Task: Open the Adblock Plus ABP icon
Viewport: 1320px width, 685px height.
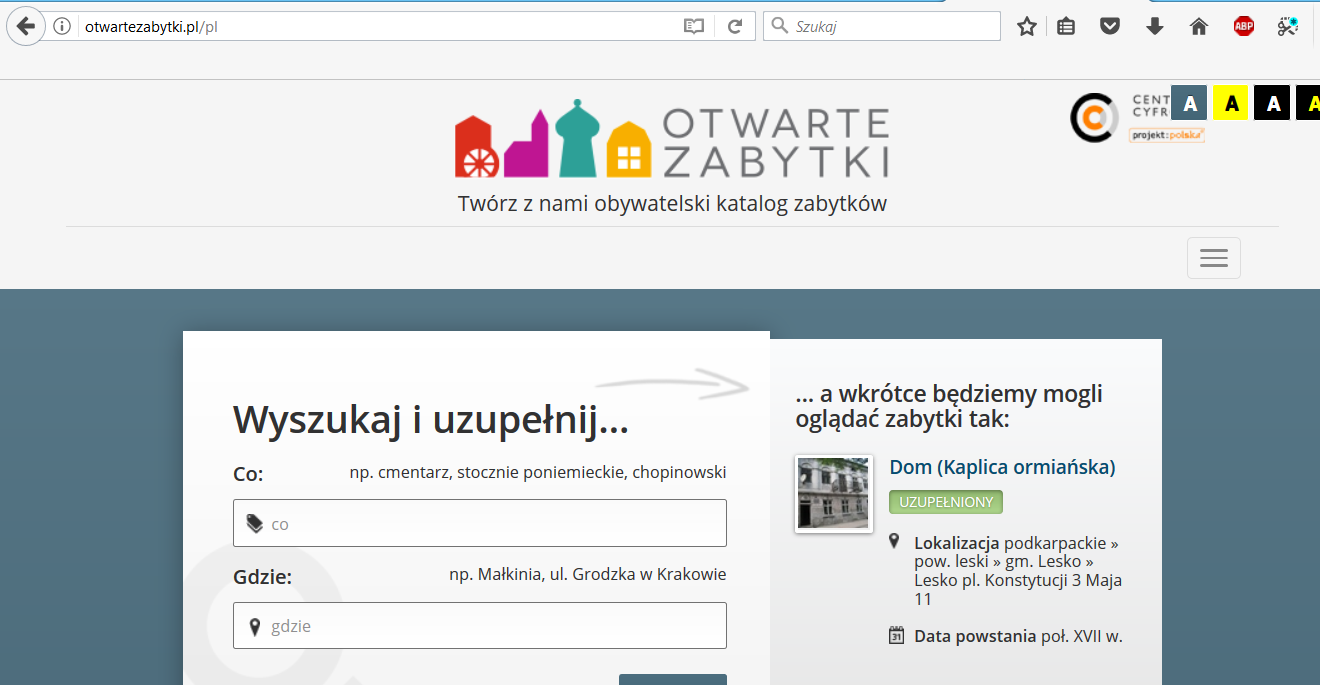Action: point(1243,27)
